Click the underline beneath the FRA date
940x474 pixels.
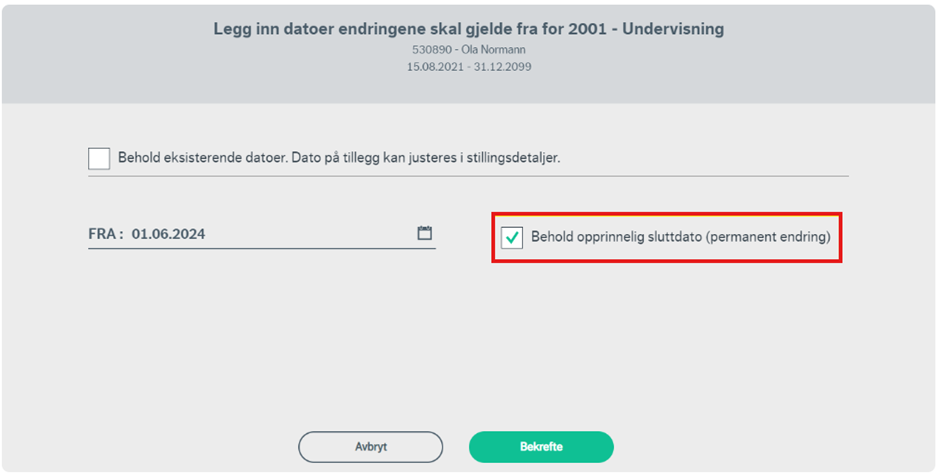[262, 248]
